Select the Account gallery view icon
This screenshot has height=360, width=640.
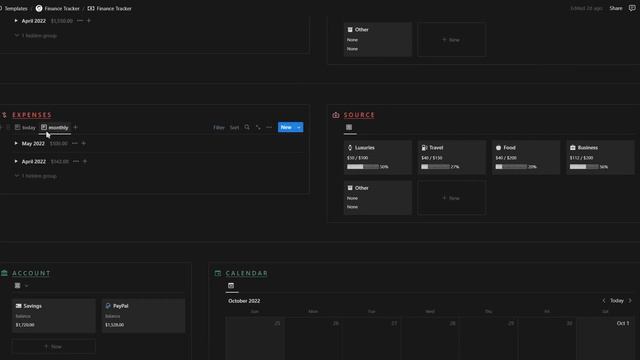point(18,286)
